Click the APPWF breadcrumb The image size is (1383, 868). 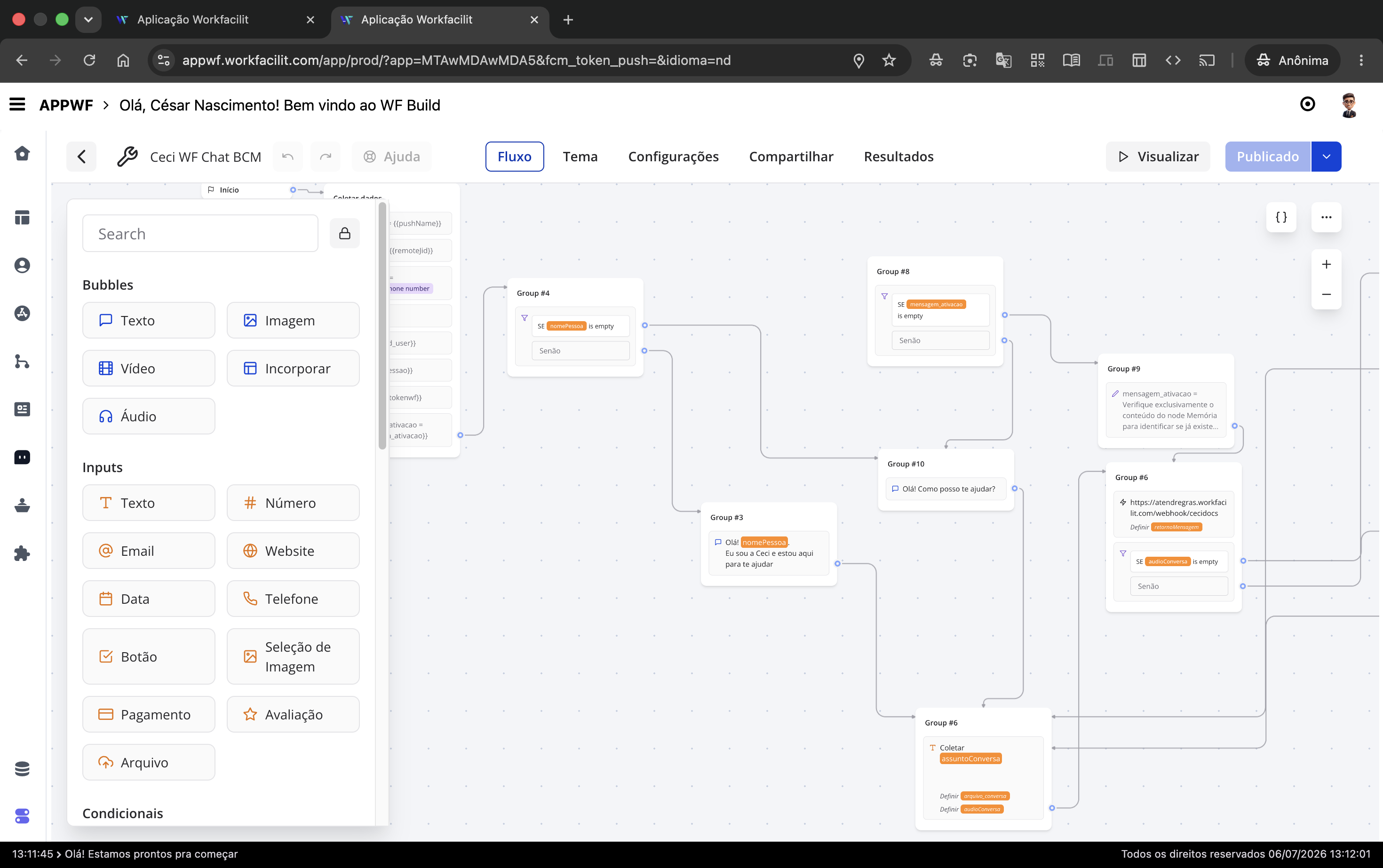[66, 105]
